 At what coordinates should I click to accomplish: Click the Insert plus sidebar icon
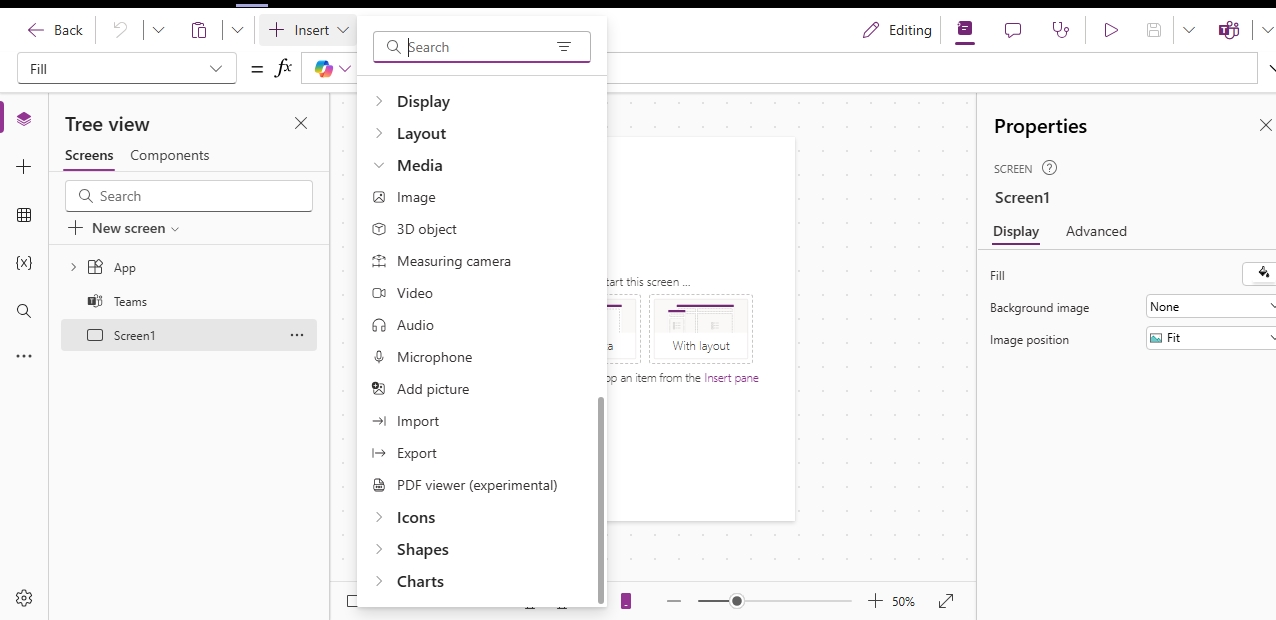click(x=24, y=167)
